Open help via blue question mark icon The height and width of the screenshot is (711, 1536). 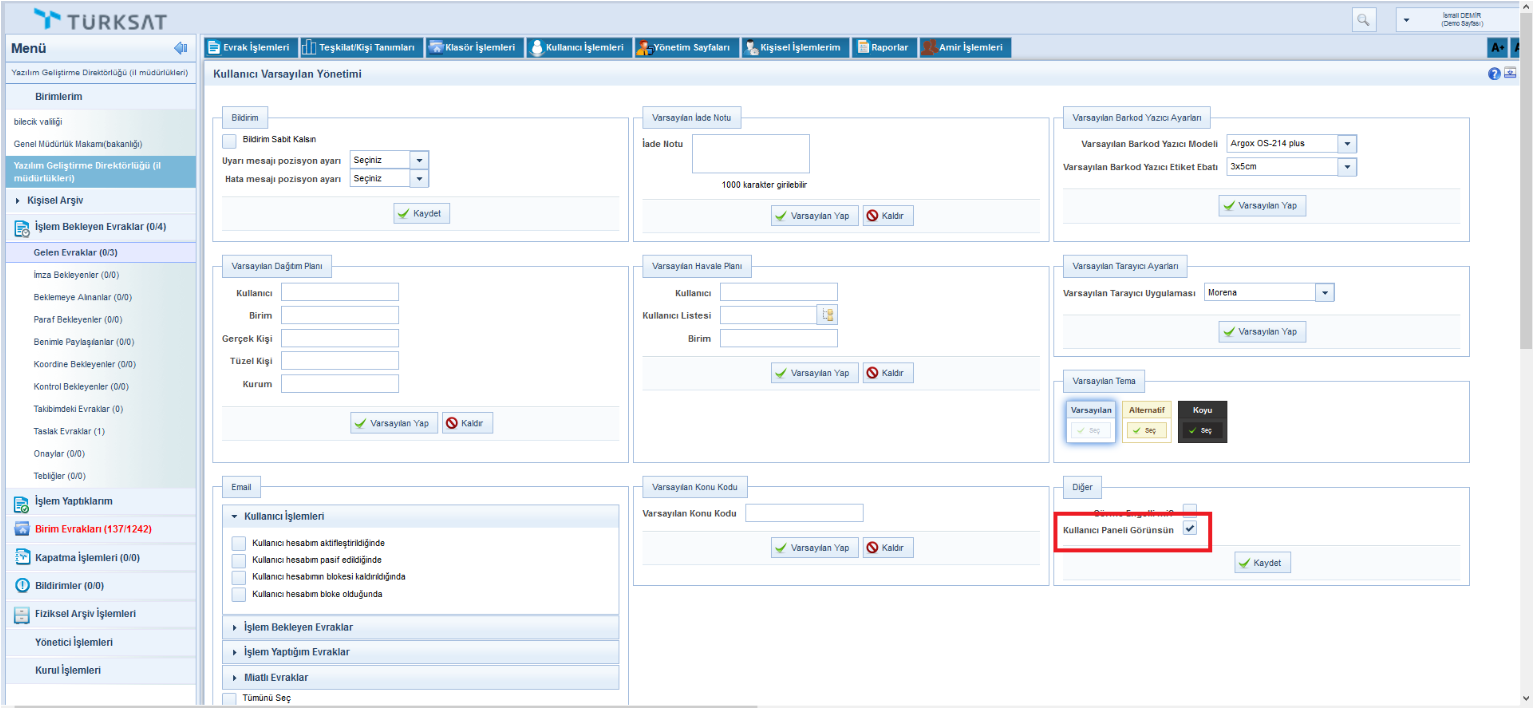tap(1494, 74)
